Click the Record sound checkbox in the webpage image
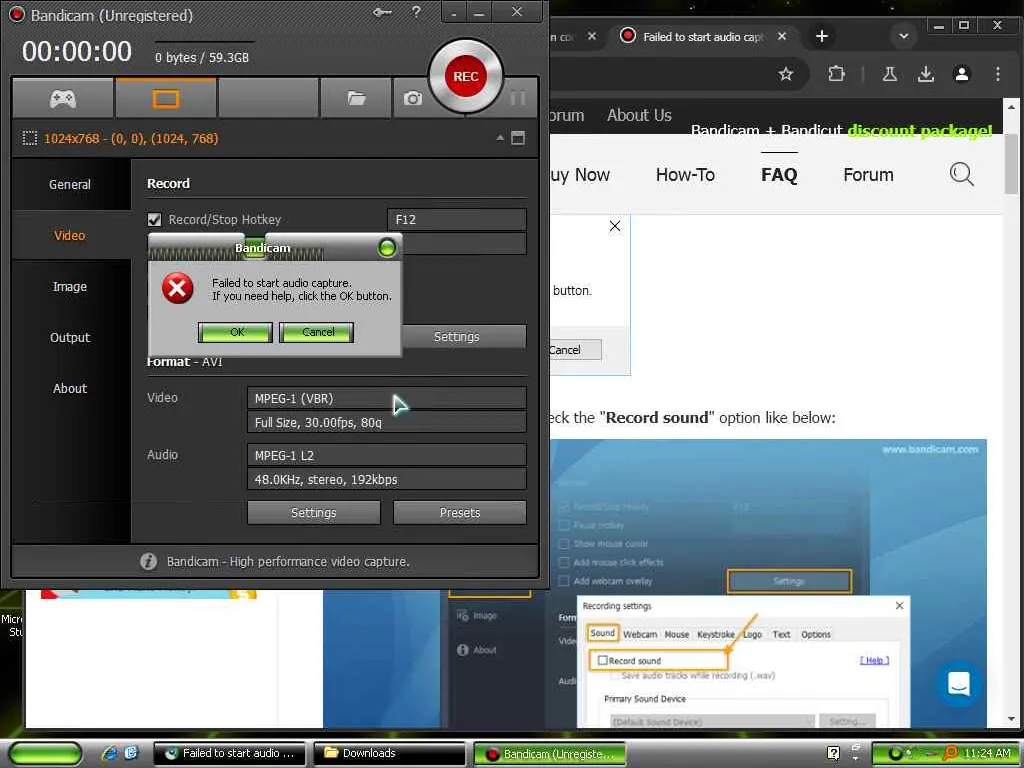 point(602,660)
